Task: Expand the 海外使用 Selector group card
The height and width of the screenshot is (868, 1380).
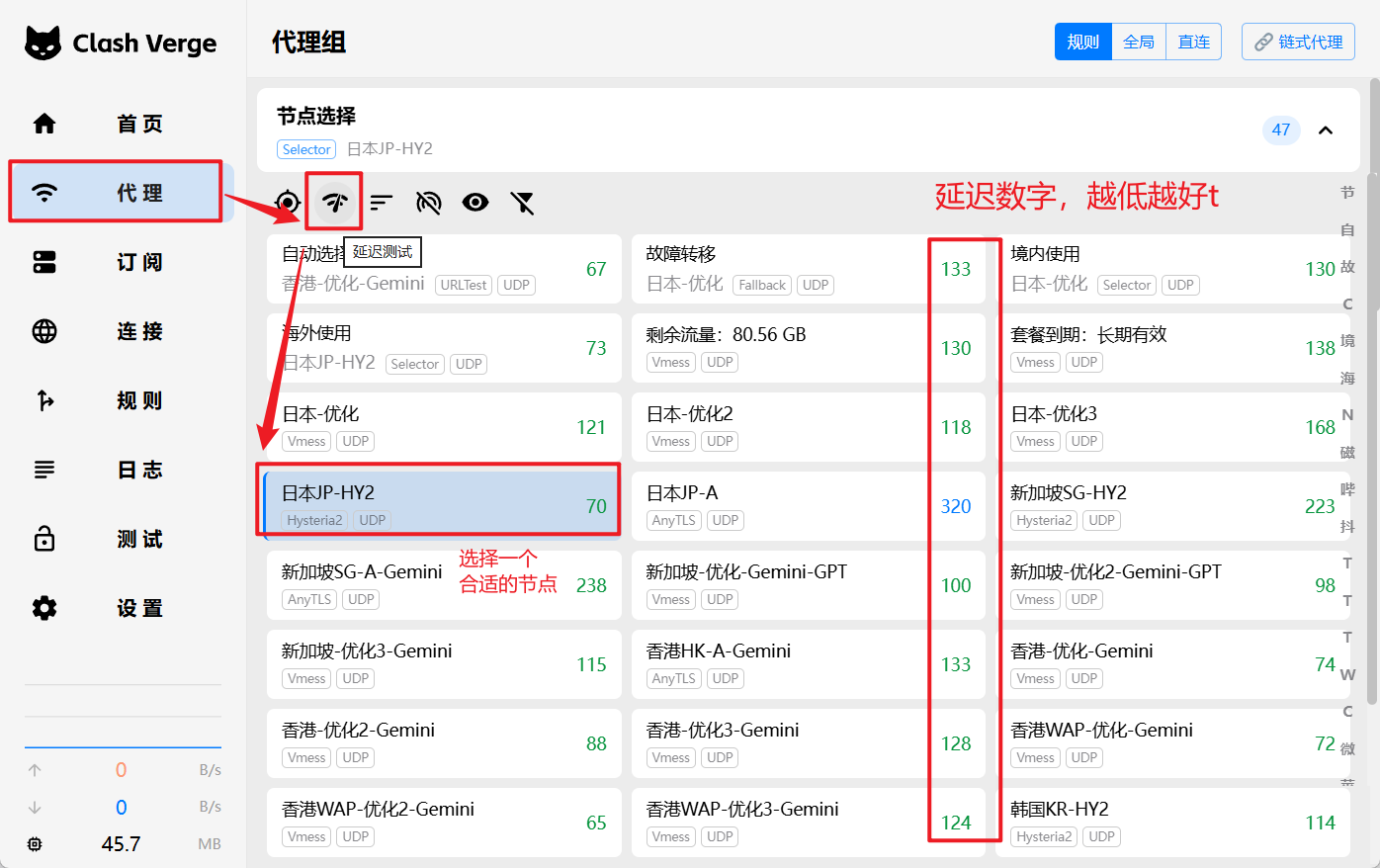Action: point(443,348)
